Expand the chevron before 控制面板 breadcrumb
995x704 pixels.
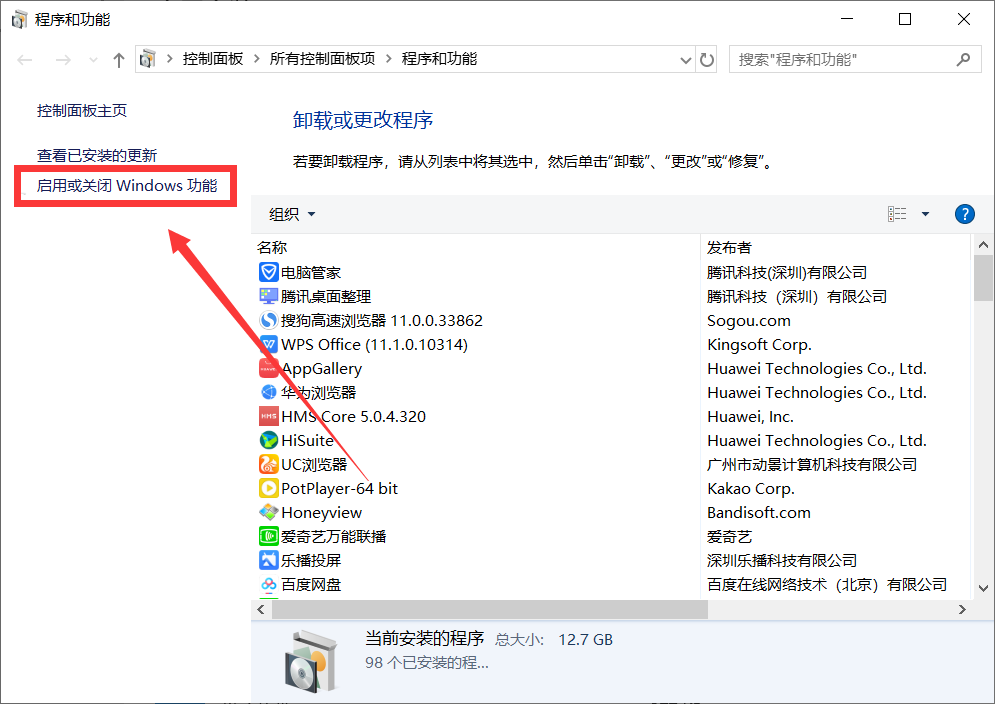click(169, 59)
